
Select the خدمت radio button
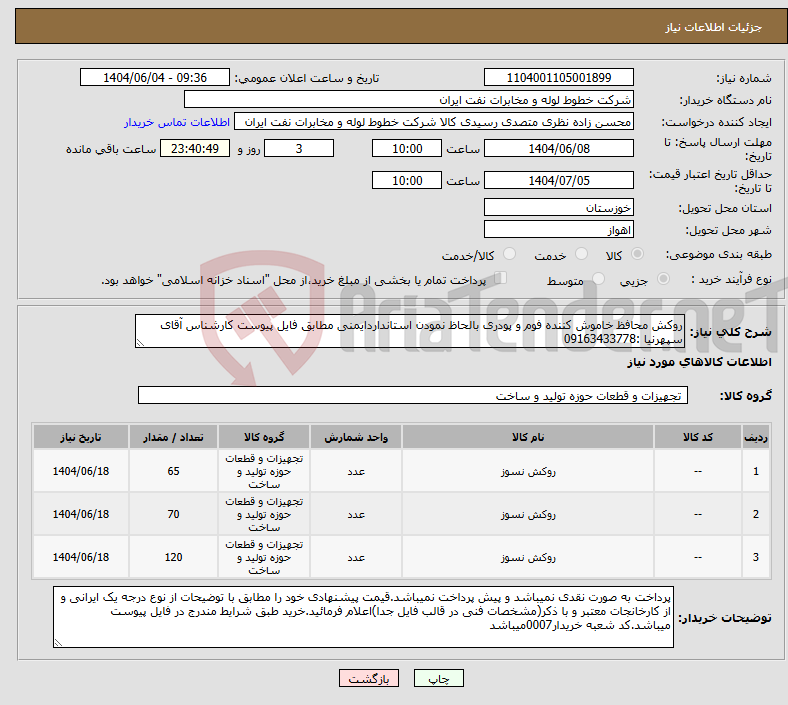pyautogui.click(x=581, y=254)
